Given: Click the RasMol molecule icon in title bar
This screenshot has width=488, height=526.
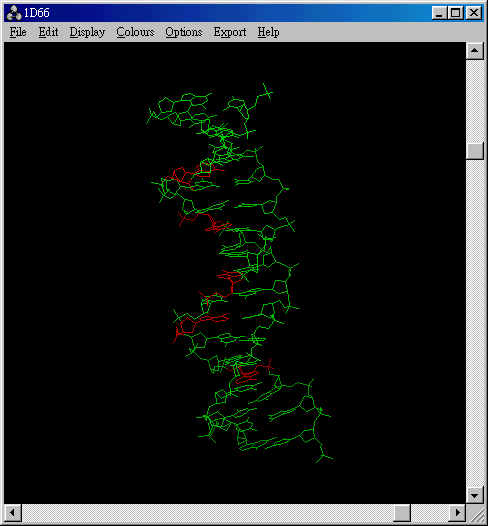Looking at the screenshot, I should coord(14,13).
